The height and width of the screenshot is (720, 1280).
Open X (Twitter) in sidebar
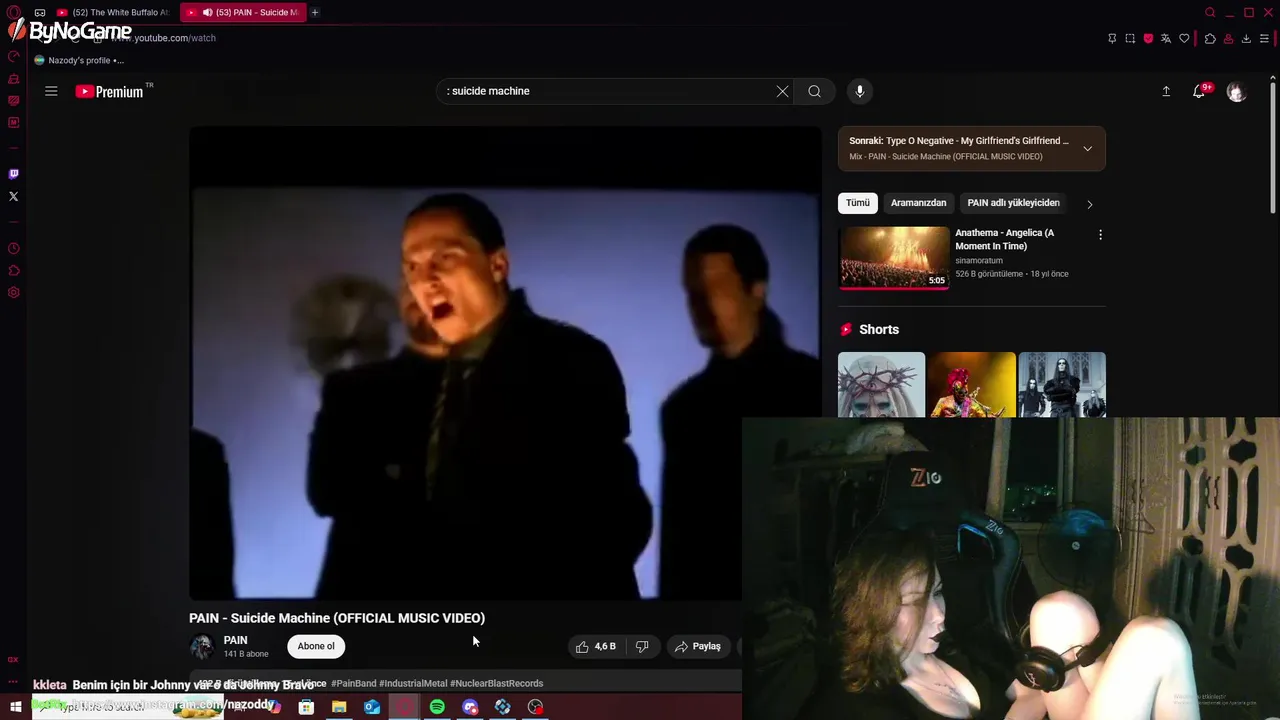13,196
